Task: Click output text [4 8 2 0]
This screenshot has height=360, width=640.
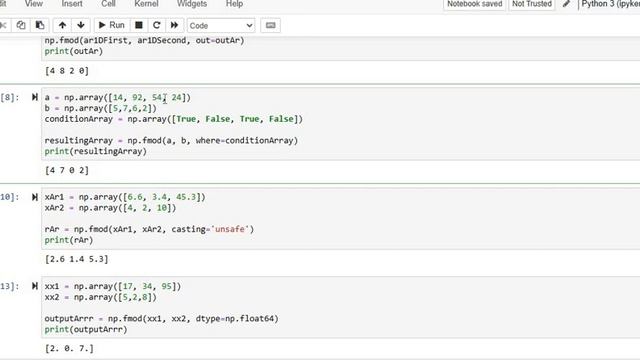Action: click(67, 71)
